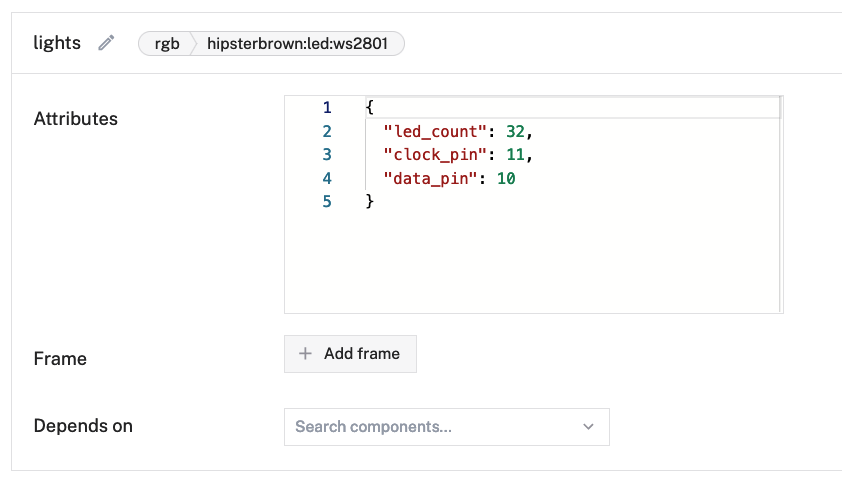Place cursor on the "led_count" key
The height and width of the screenshot is (486, 842).
435,131
